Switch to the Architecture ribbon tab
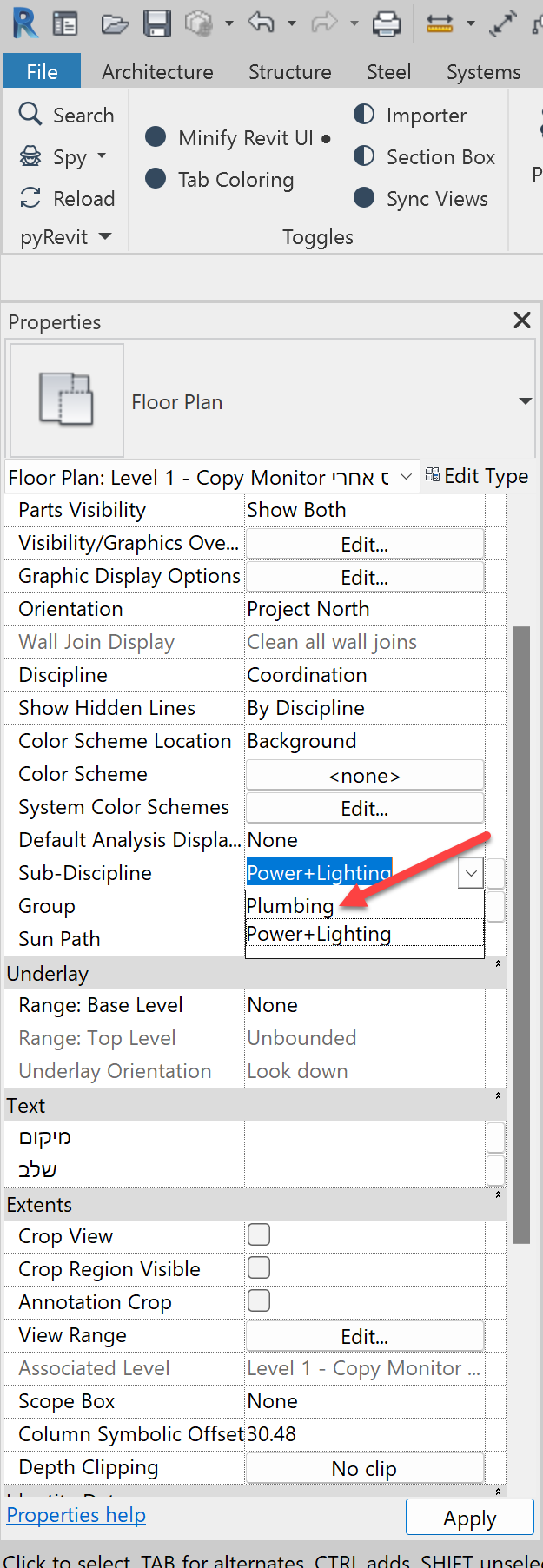Image resolution: width=543 pixels, height=1568 pixels. pos(157,72)
